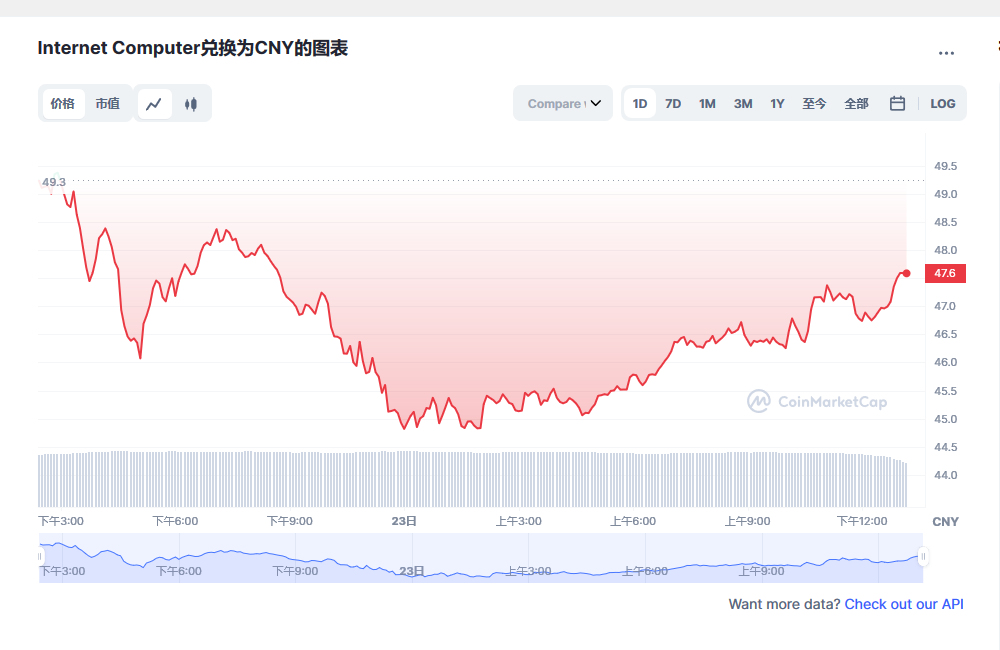Click the 上午9:00 label on the main axis
1000x650 pixels.
(x=747, y=521)
